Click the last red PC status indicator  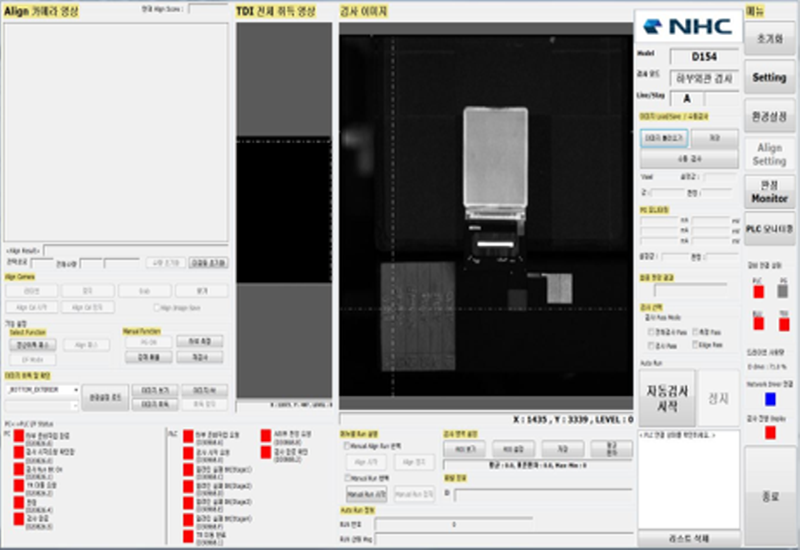coord(19,519)
